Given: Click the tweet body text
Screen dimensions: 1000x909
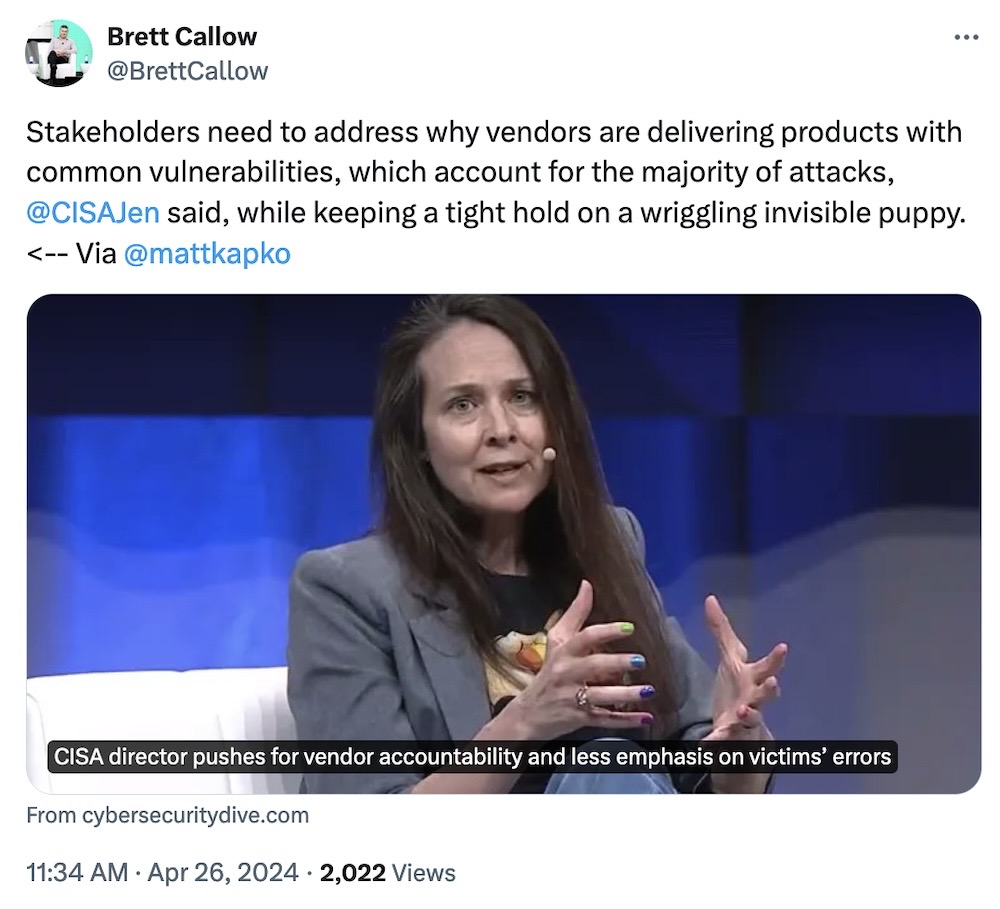Looking at the screenshot, I should (495, 192).
